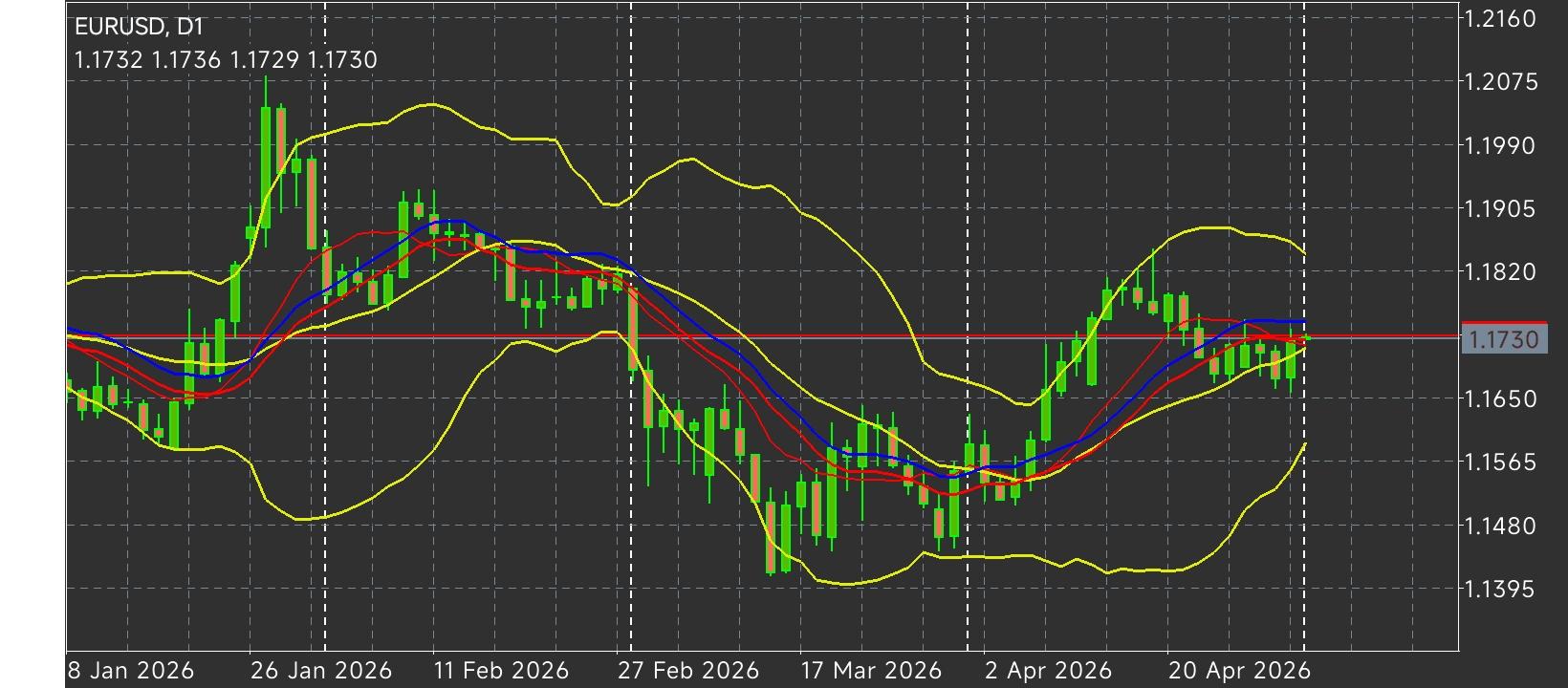This screenshot has height=688, width=1568.
Task: Select the 20 Apr 2026 date label
Action: [x=1239, y=670]
